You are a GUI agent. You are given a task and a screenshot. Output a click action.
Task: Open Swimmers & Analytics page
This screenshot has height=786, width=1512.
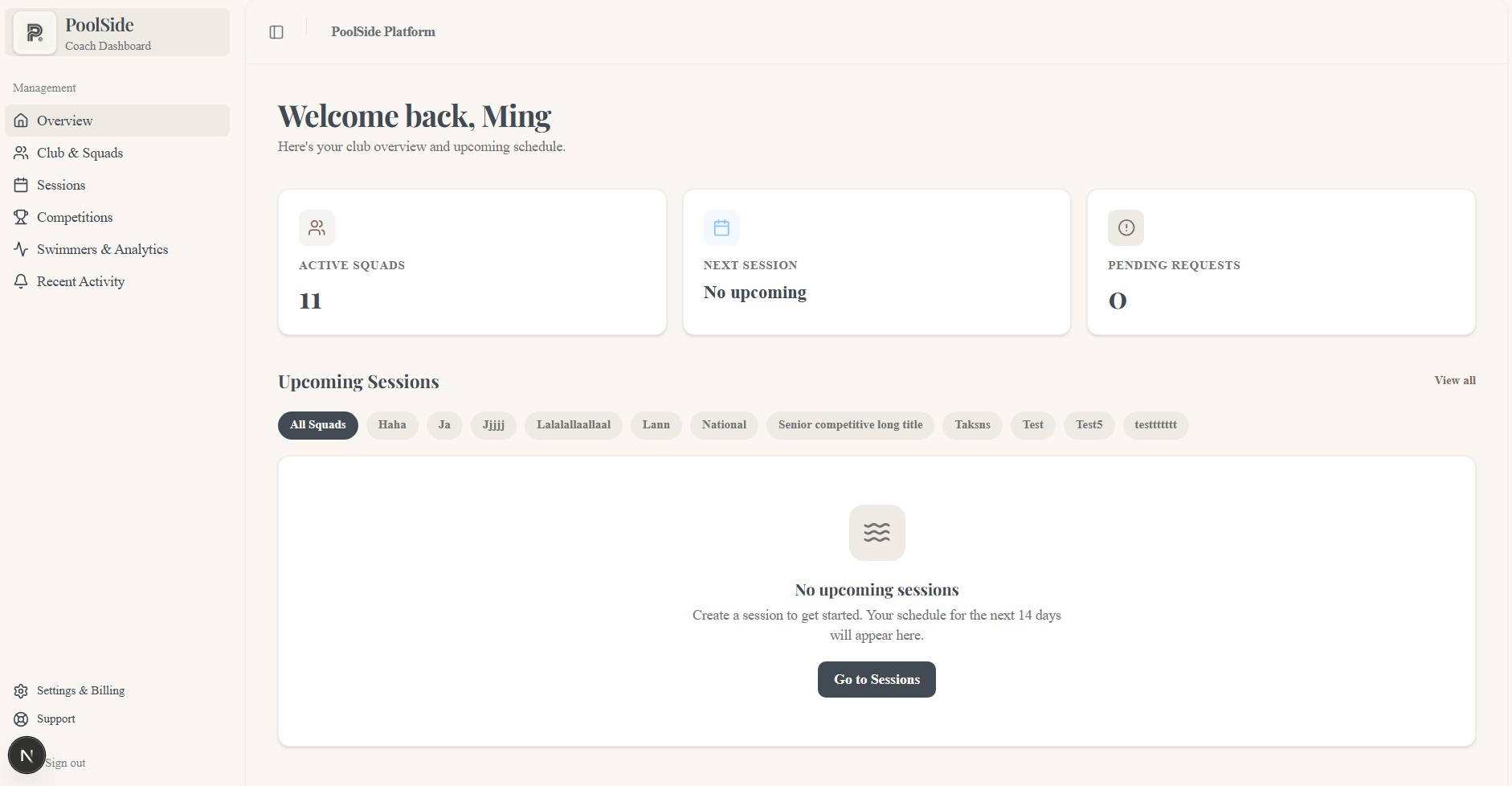coord(102,249)
